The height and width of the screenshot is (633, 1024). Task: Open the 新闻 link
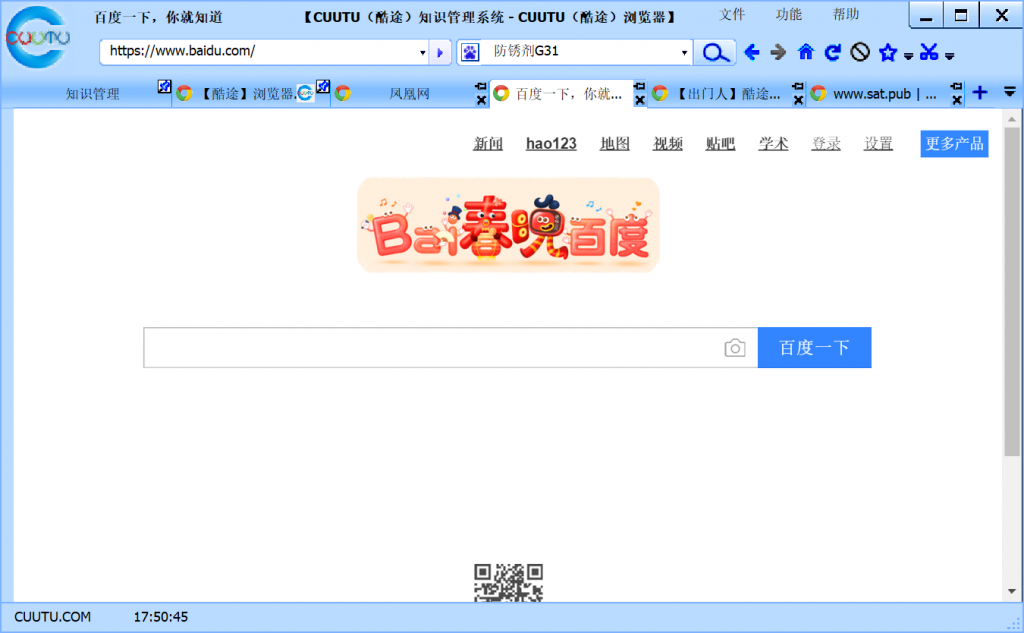488,144
